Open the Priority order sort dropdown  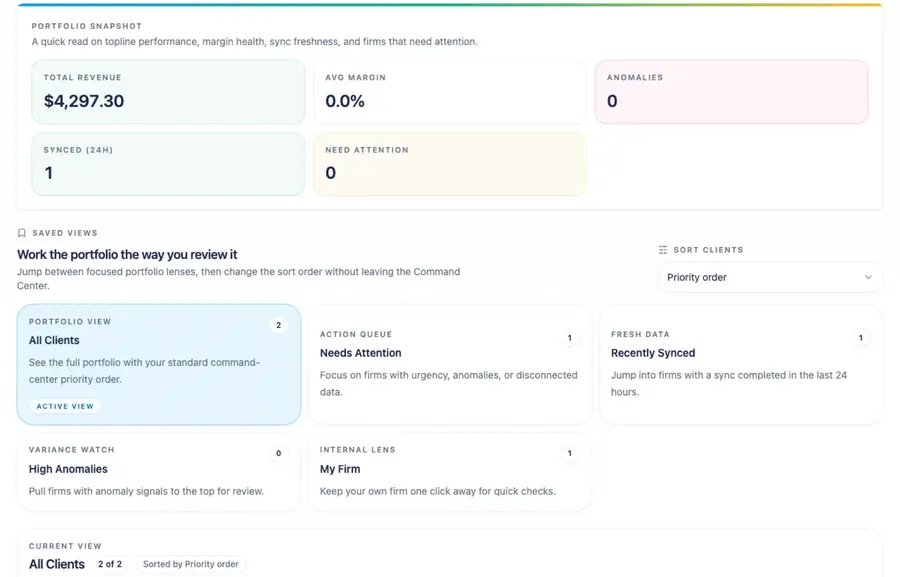tap(768, 277)
